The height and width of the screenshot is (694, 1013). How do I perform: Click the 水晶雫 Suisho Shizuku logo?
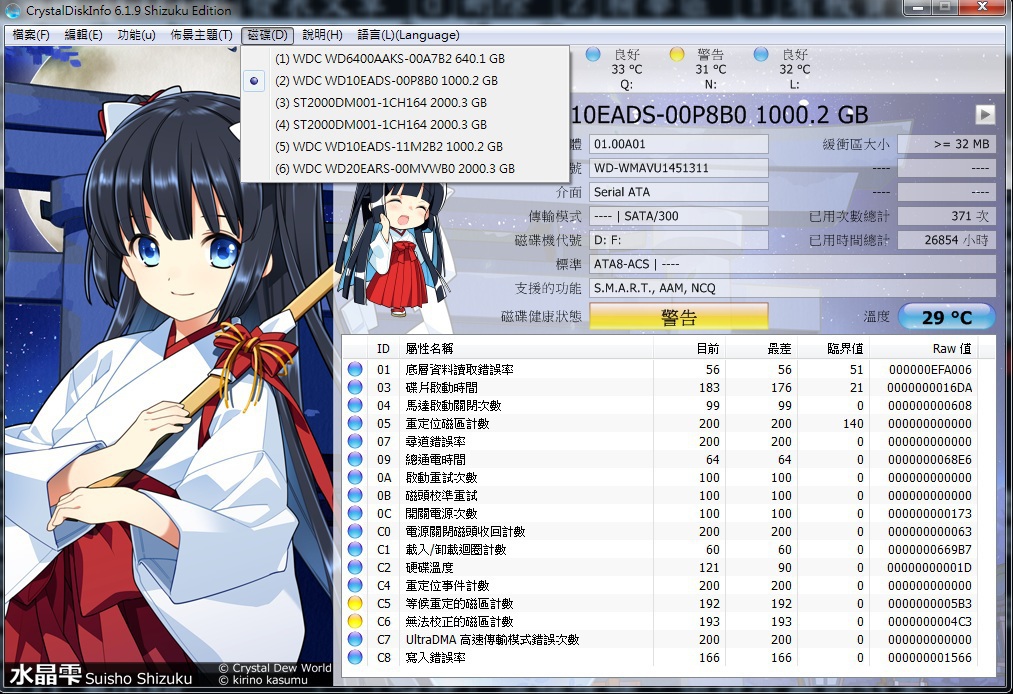[x=100, y=675]
